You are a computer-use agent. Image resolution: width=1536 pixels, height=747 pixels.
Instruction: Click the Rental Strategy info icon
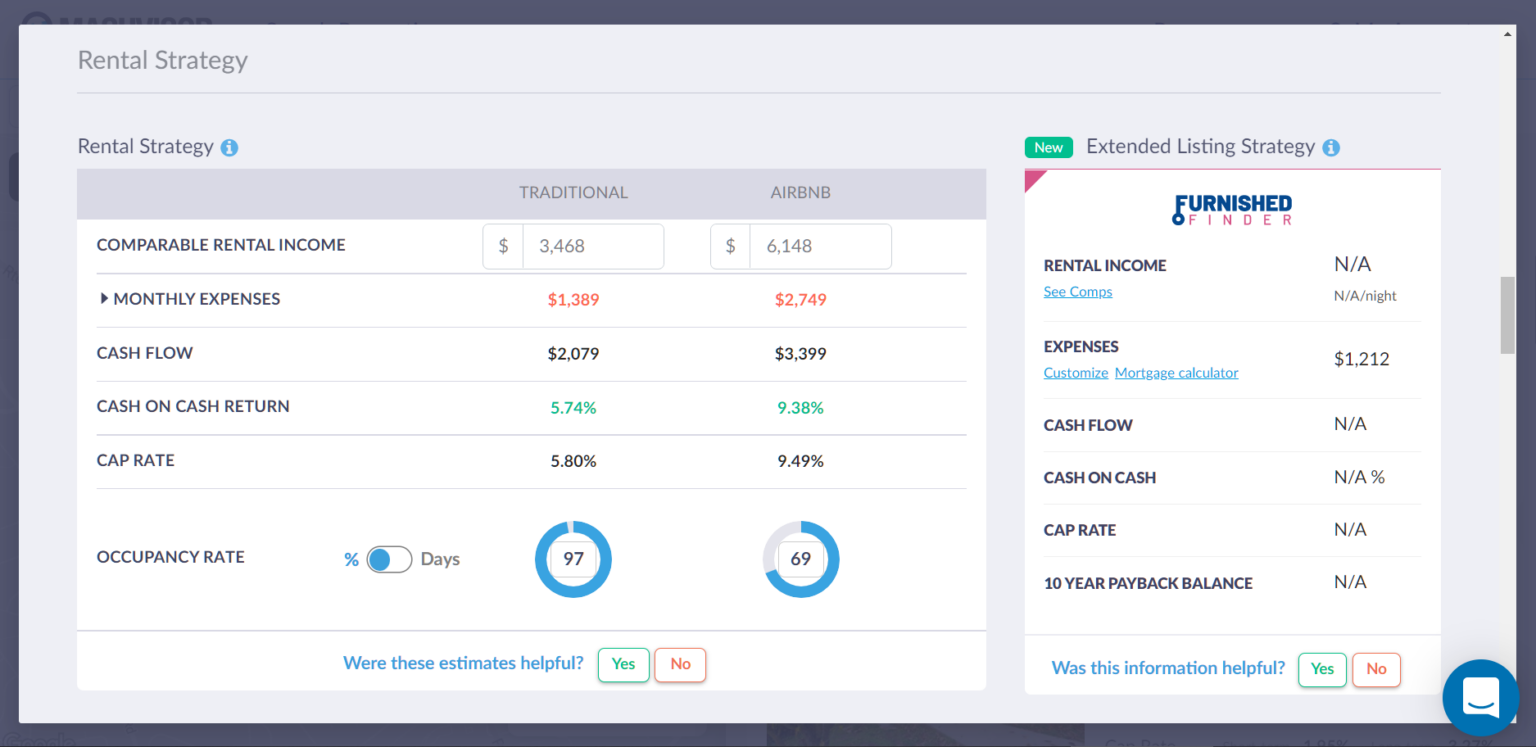point(229,147)
